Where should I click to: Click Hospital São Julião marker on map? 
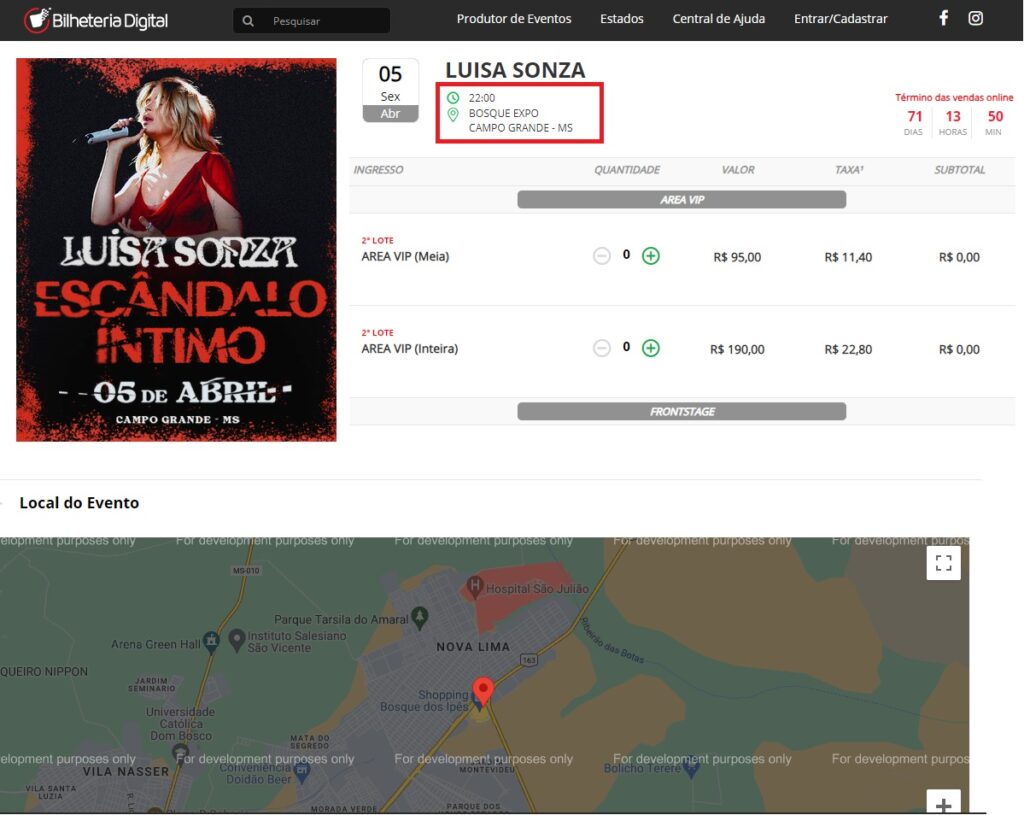(475, 585)
